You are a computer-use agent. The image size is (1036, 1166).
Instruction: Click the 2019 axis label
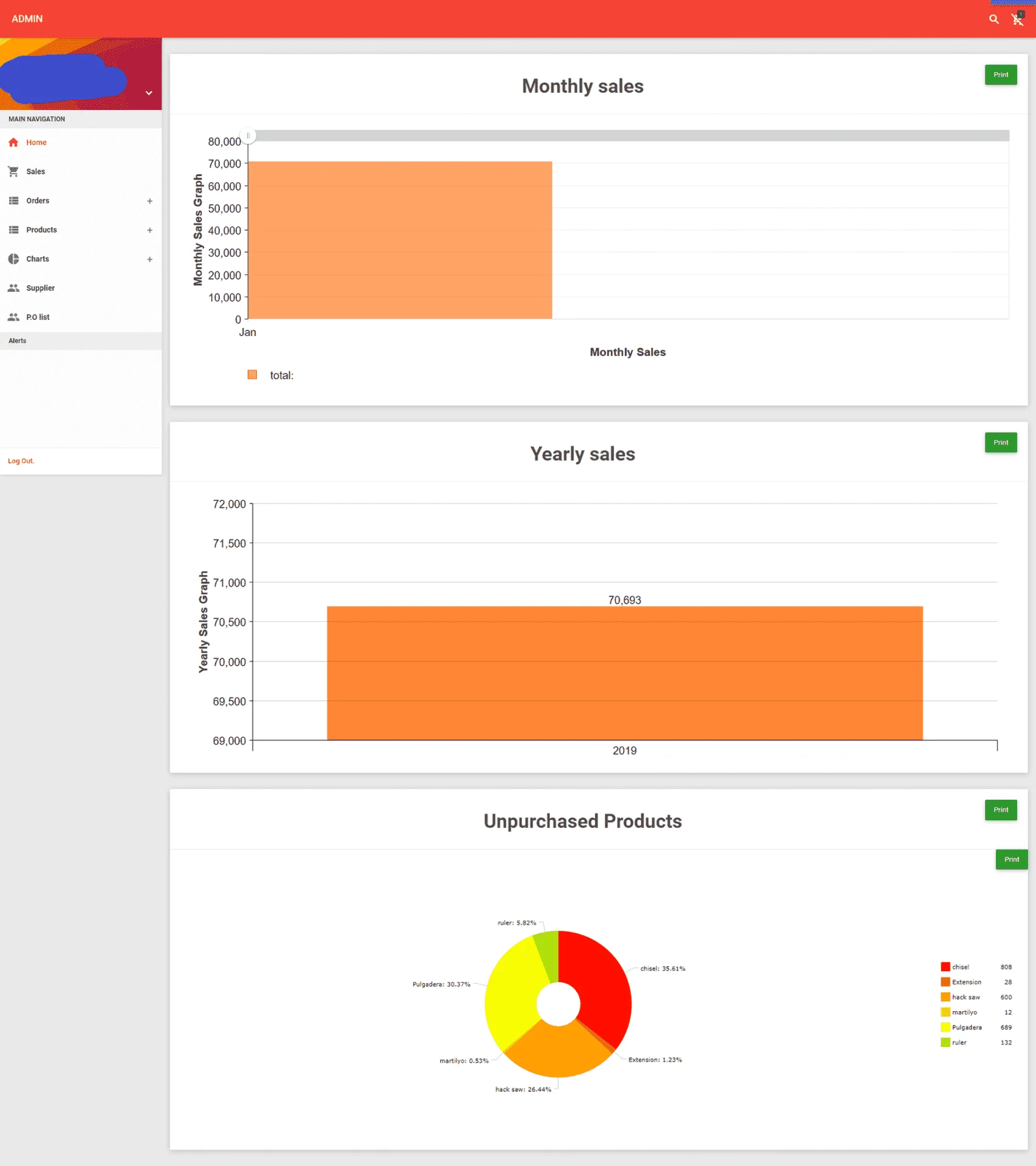pos(625,751)
